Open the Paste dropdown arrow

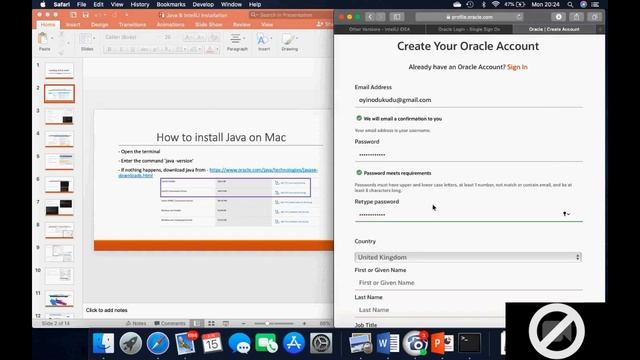pyautogui.click(x=52, y=38)
